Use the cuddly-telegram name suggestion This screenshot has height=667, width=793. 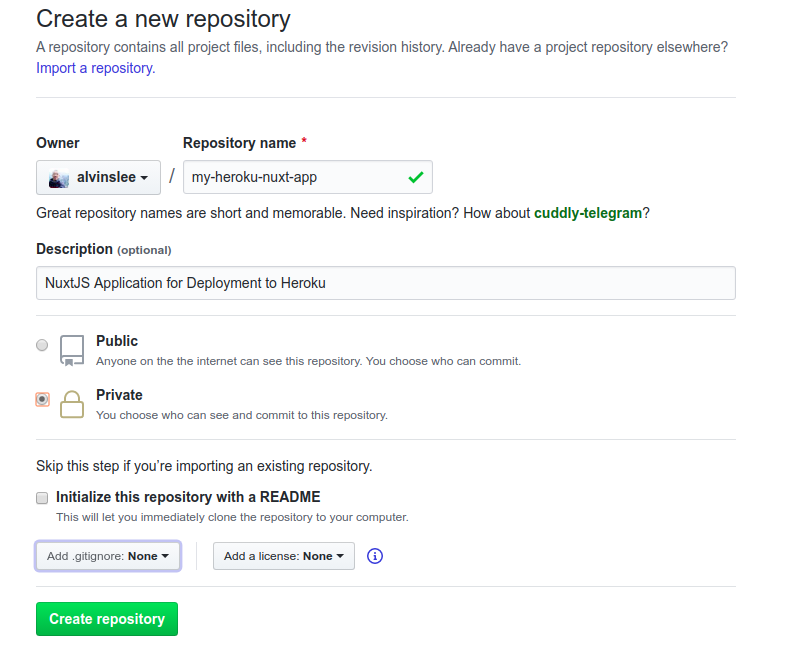588,213
